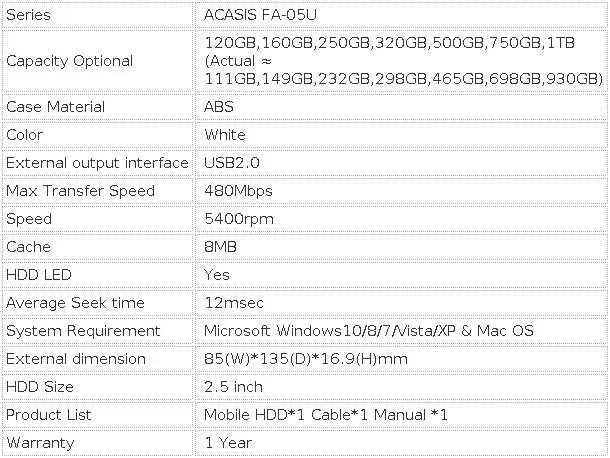Click the USB2.0 interface value

(x=232, y=163)
